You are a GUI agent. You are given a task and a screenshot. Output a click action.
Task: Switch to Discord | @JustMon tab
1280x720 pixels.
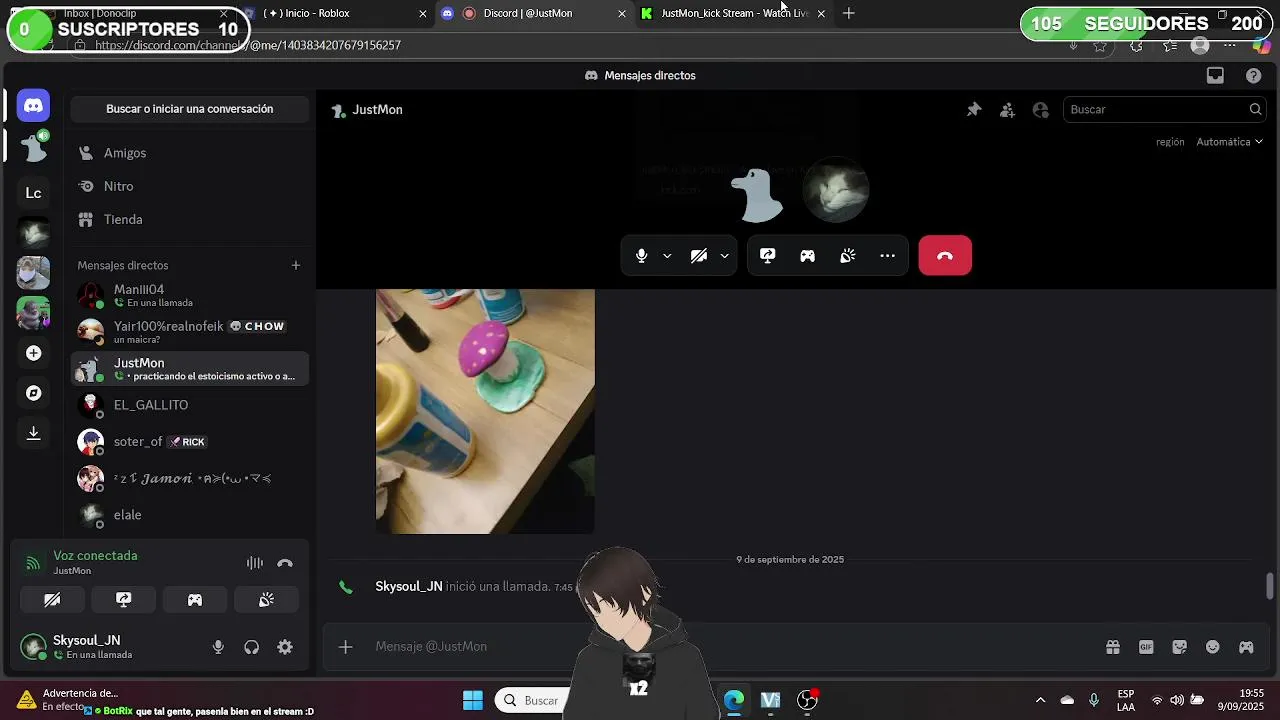pyautogui.click(x=535, y=13)
